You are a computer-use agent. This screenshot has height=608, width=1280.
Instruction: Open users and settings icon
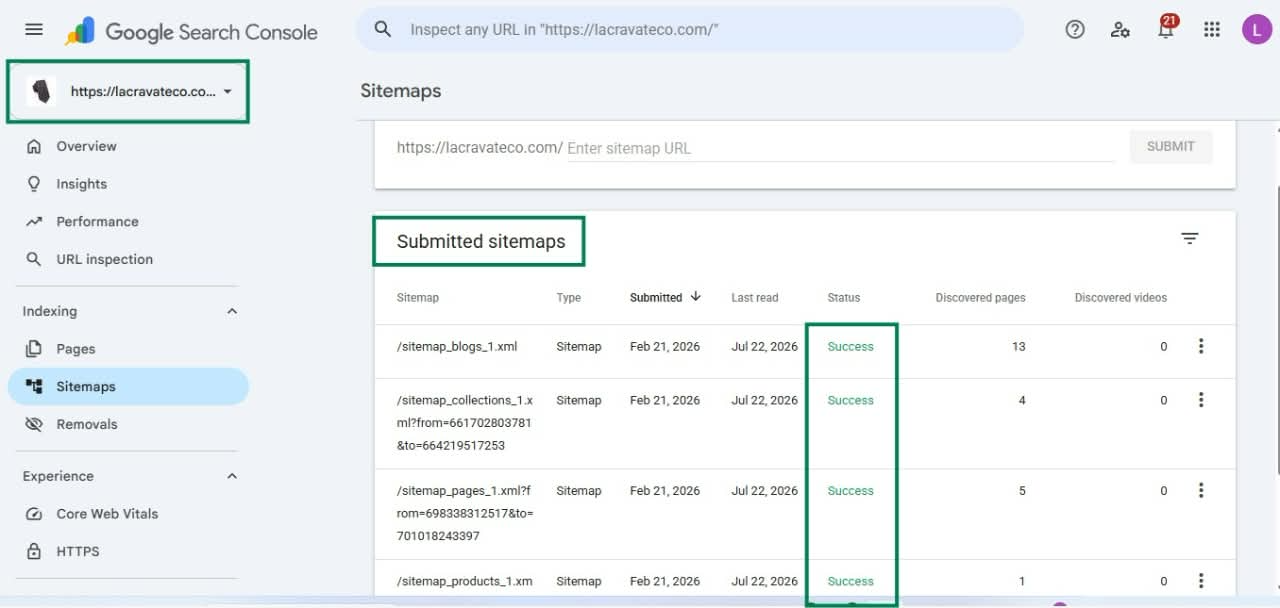[x=1120, y=30]
